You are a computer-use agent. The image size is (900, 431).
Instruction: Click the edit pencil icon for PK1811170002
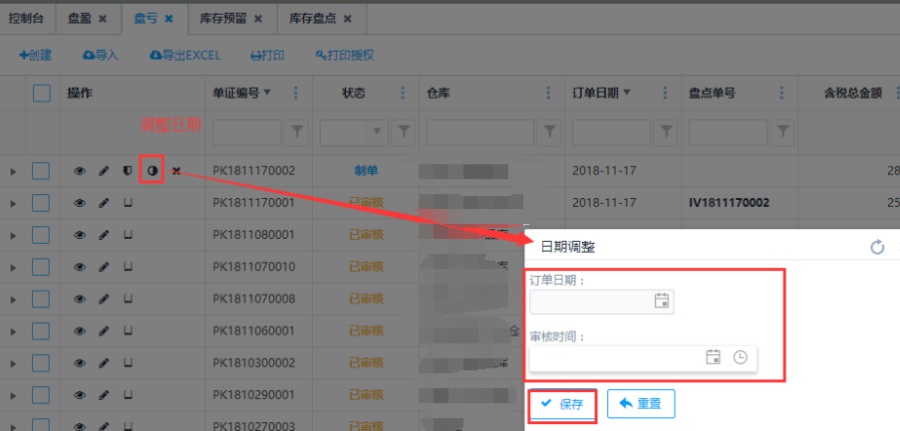click(104, 171)
